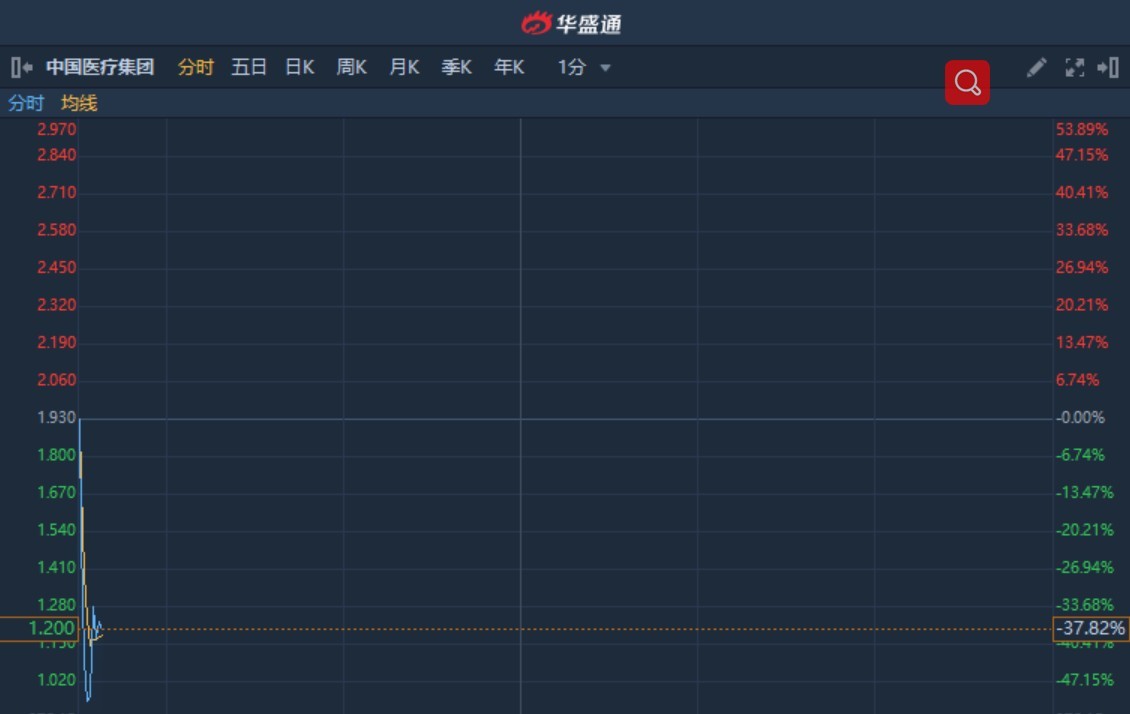This screenshot has width=1130, height=714.
Task: Click the 中国医疗集团 stock name
Action: click(100, 68)
